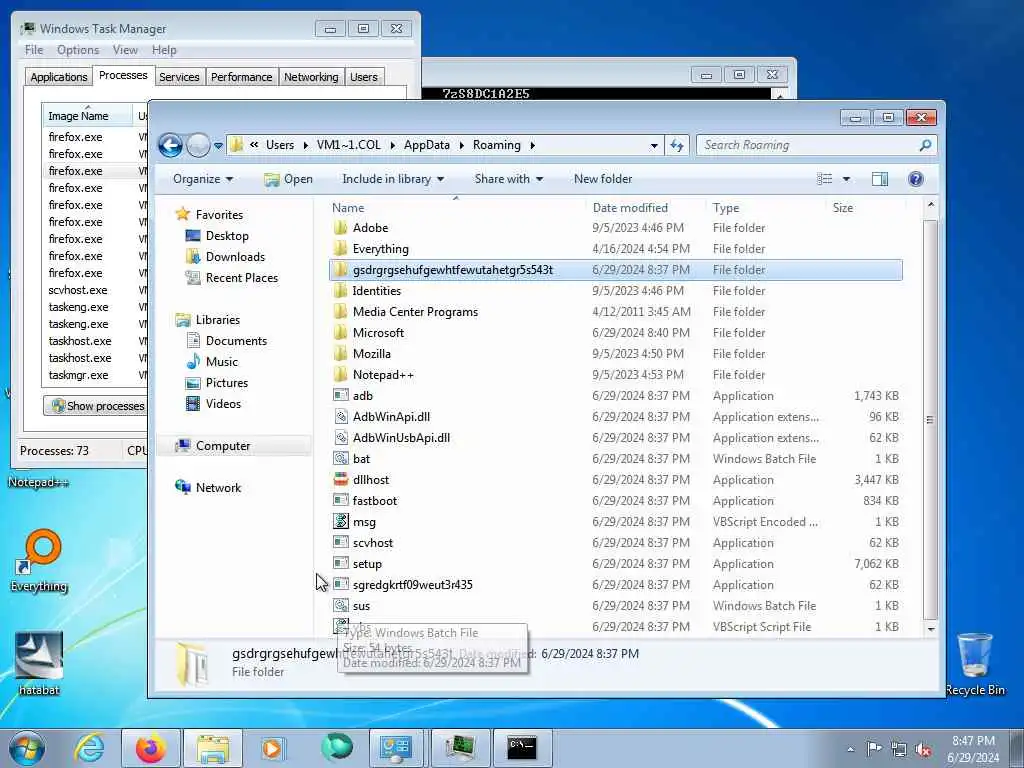Click Show processes button in Task Manager
The height and width of the screenshot is (768, 1024).
tap(95, 406)
